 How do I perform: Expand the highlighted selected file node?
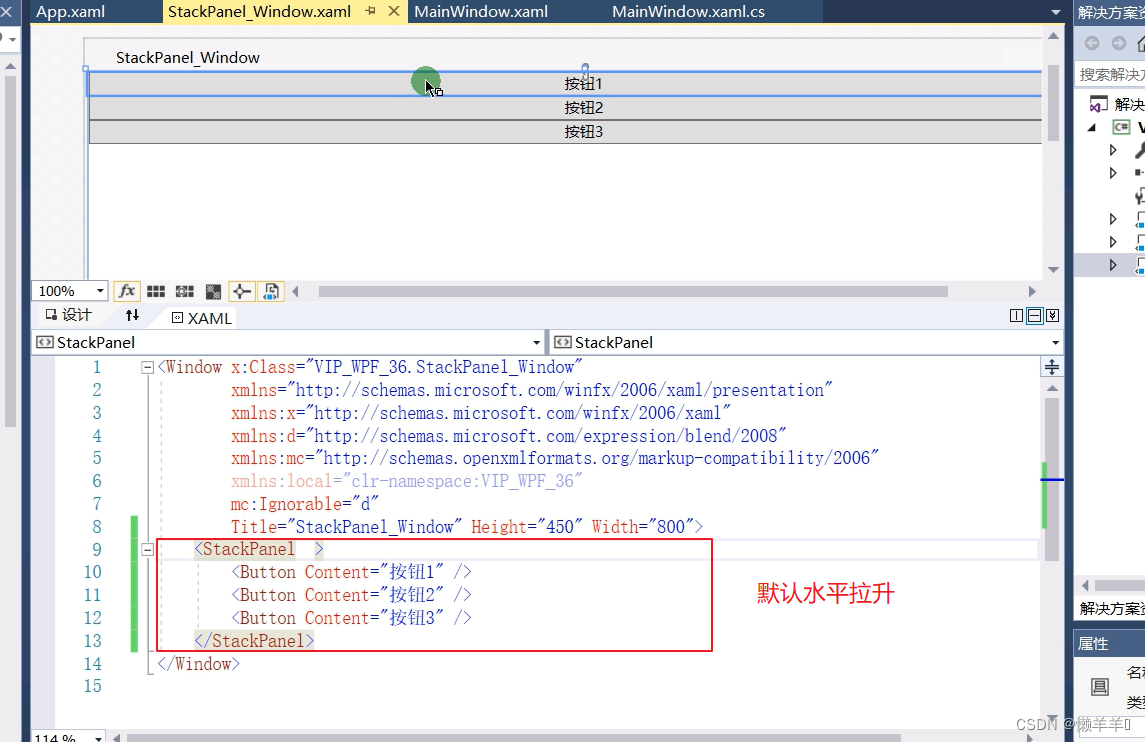(1113, 264)
